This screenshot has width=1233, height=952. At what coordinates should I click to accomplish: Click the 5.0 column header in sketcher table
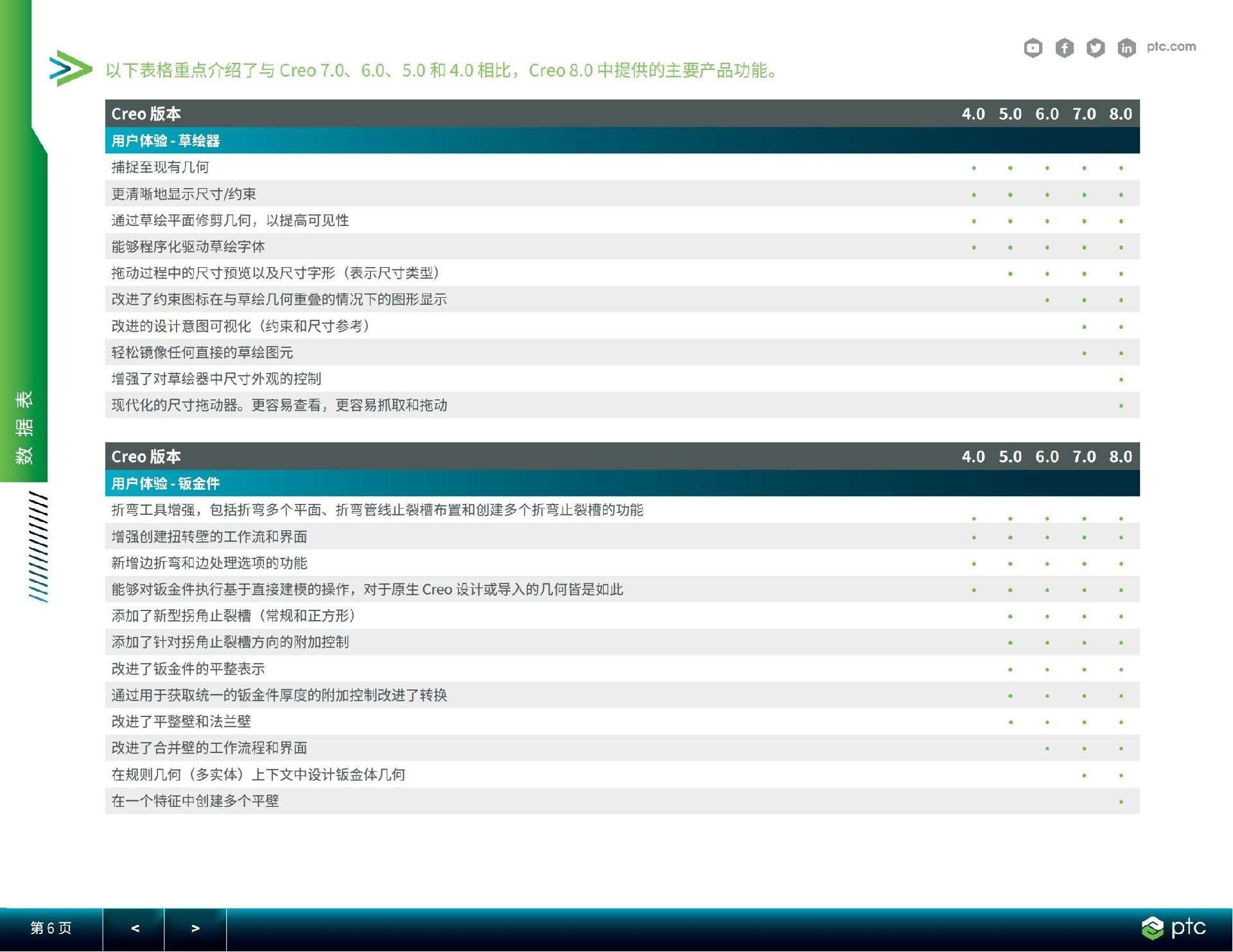point(1010,114)
